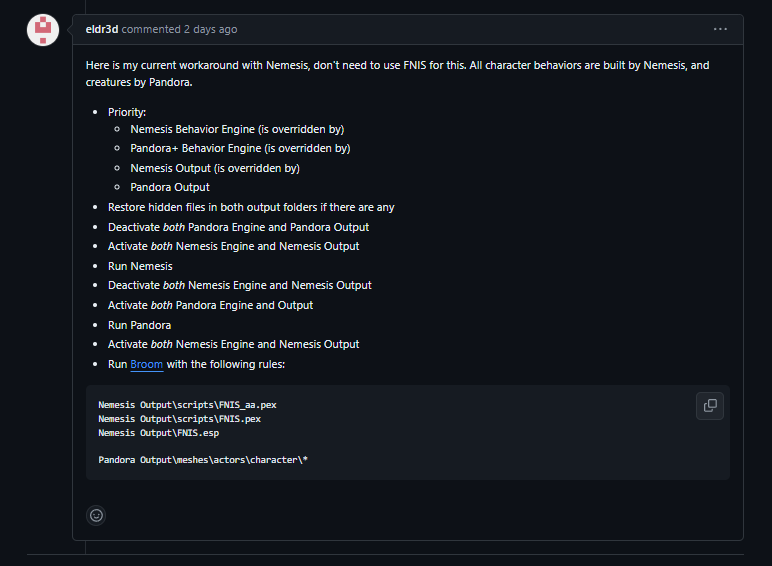Click the scripts\FNIS.pex code line
The width and height of the screenshot is (772, 566).
click(x=180, y=418)
